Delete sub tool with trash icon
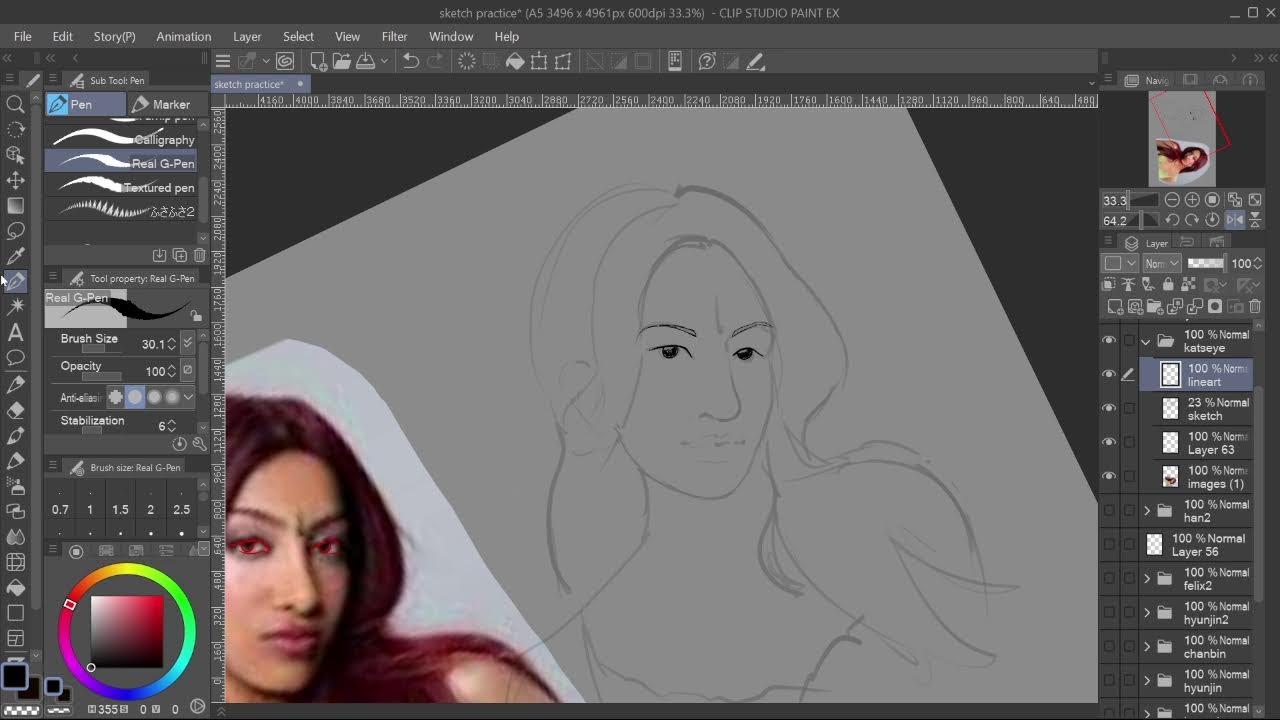The width and height of the screenshot is (1280, 720). [199, 256]
